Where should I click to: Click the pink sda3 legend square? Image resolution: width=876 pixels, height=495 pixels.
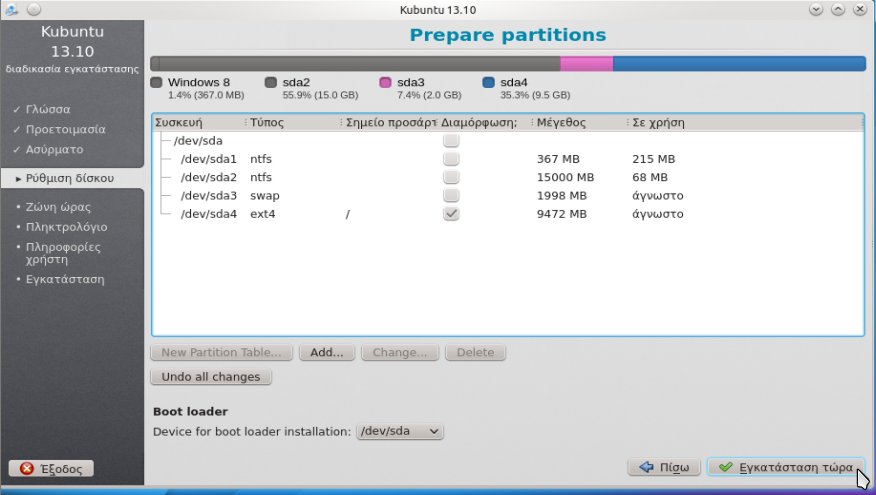pos(385,82)
